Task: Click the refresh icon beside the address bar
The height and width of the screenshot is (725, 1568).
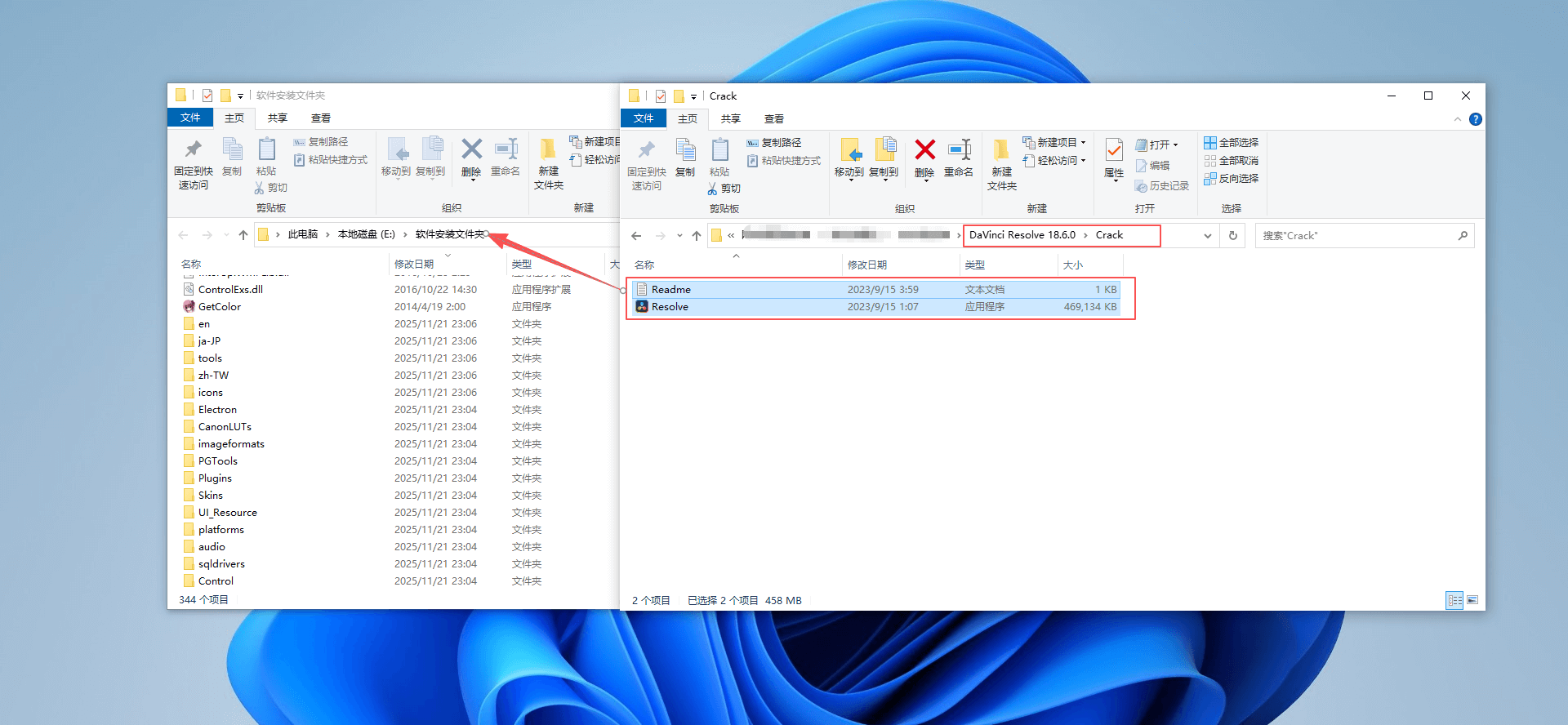Action: 1233,236
